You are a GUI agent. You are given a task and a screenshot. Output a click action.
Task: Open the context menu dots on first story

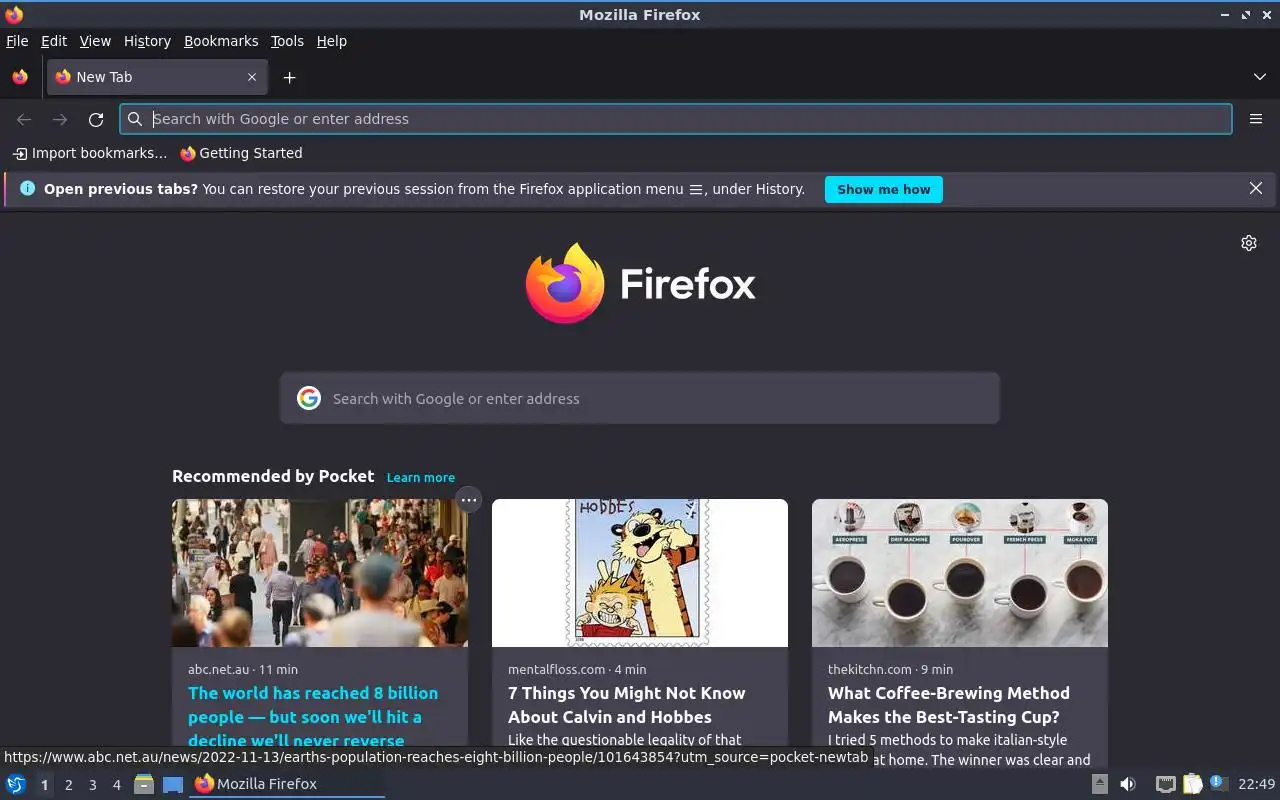click(468, 499)
